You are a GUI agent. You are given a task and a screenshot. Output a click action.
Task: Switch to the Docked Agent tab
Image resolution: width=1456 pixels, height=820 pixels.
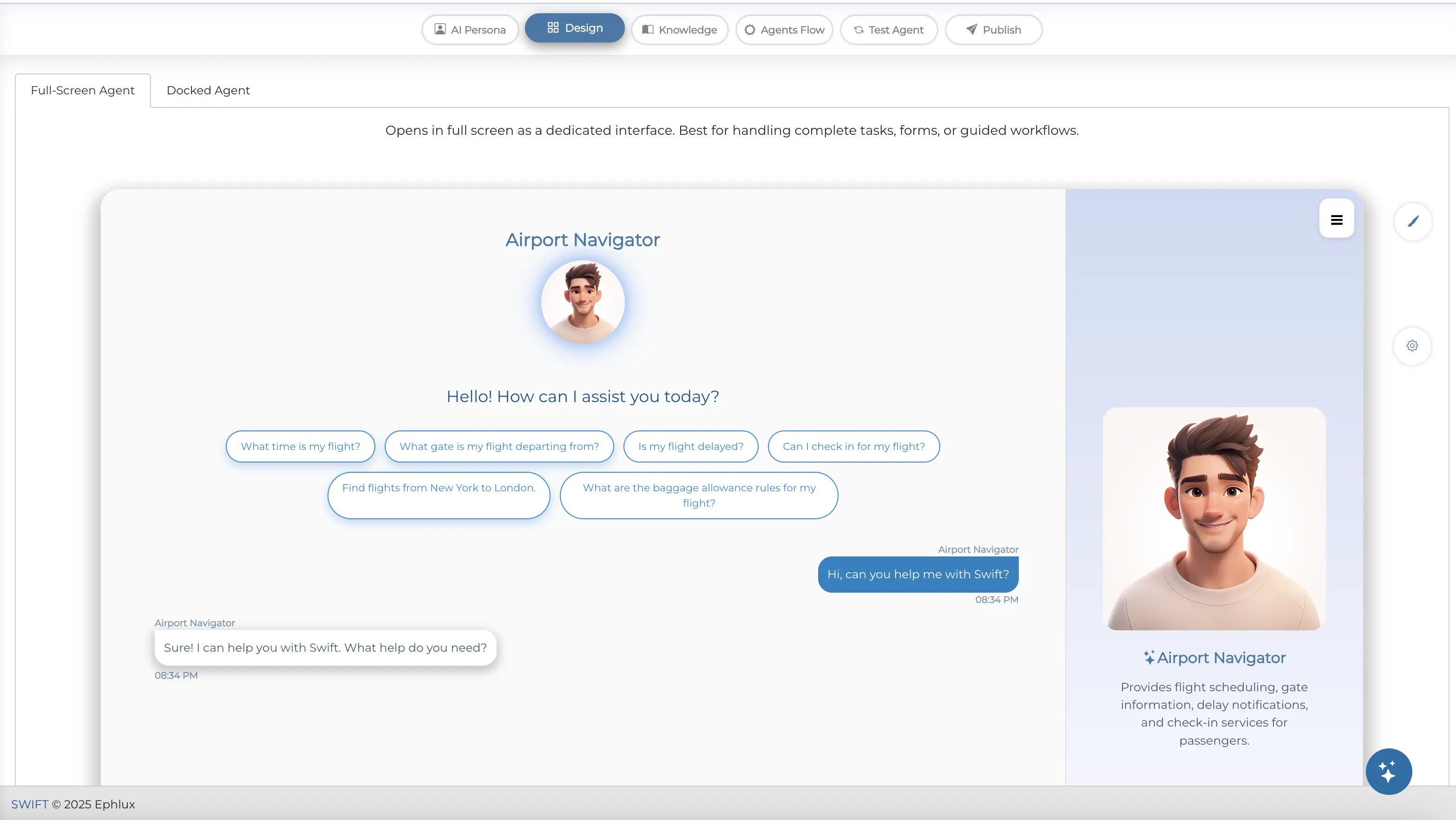[x=208, y=91]
